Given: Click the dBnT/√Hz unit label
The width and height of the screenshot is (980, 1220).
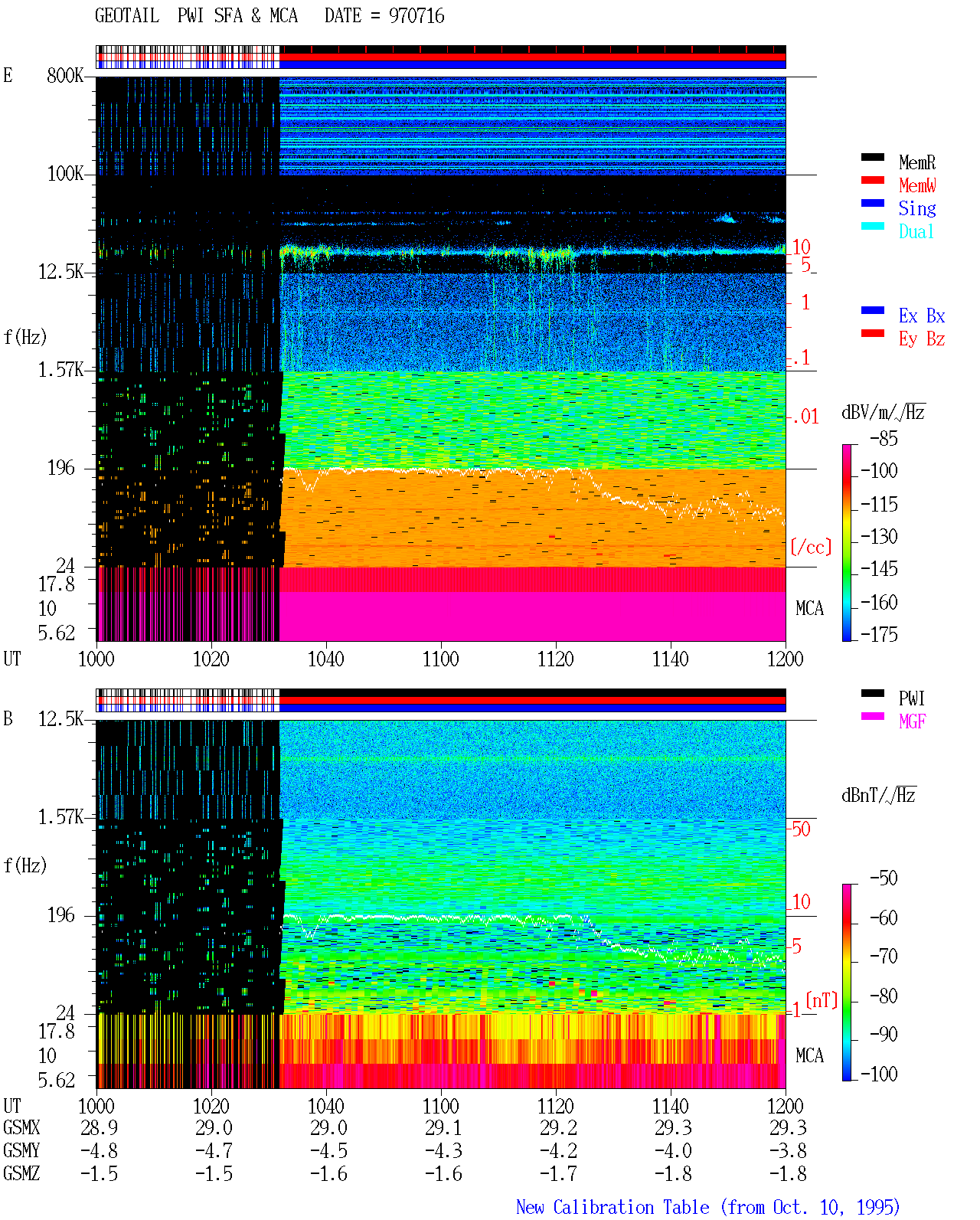Looking at the screenshot, I should (879, 795).
